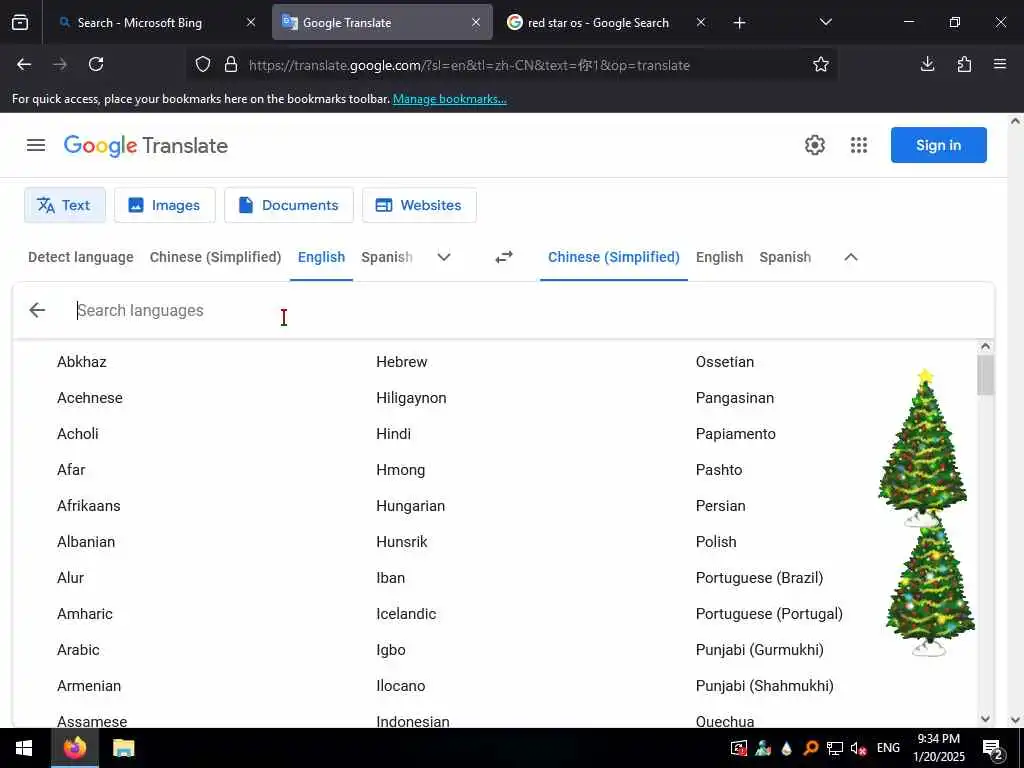Select the Images translation mode

click(x=165, y=205)
